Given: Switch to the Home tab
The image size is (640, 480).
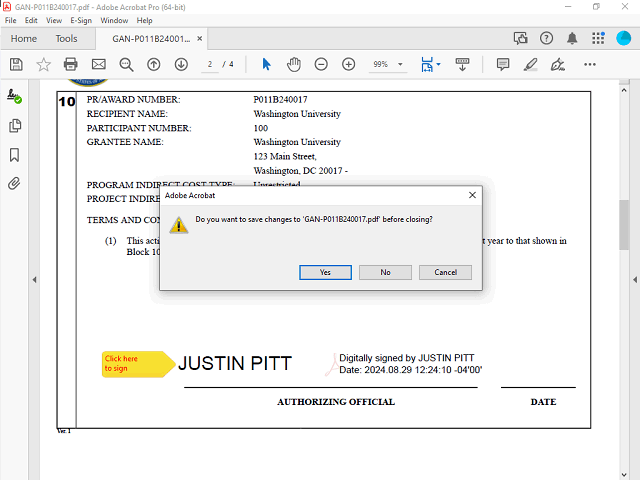Looking at the screenshot, I should [x=24, y=38].
